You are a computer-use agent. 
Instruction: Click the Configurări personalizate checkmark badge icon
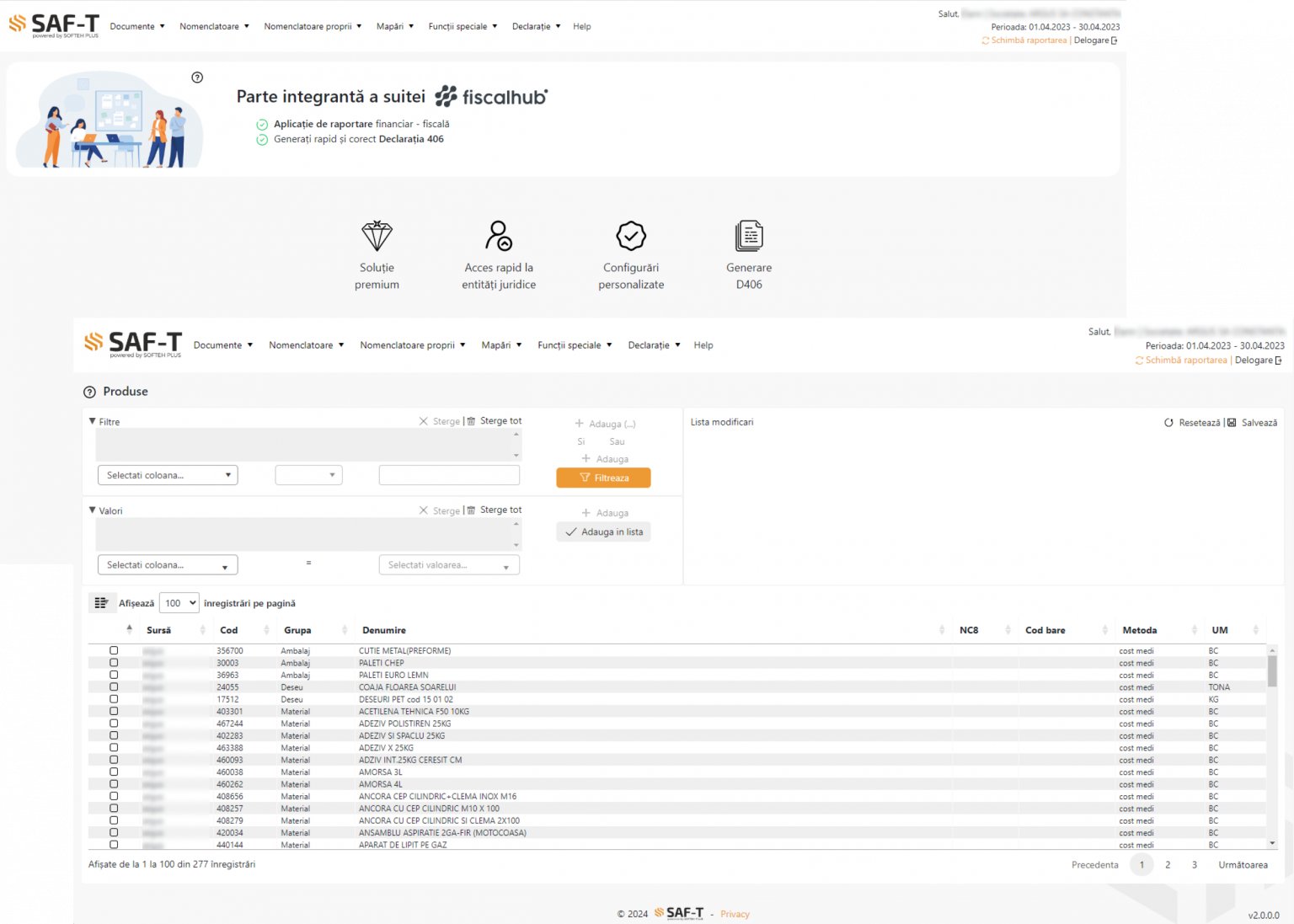(631, 236)
